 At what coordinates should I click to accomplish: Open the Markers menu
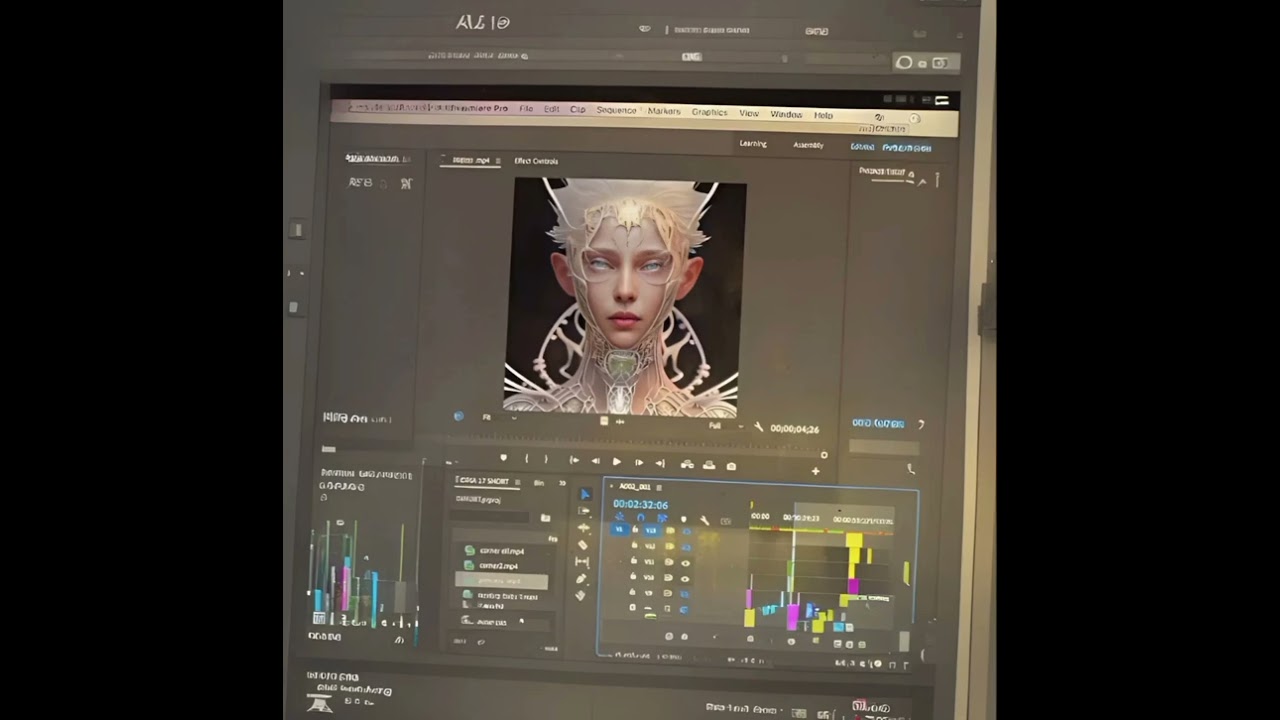click(664, 111)
